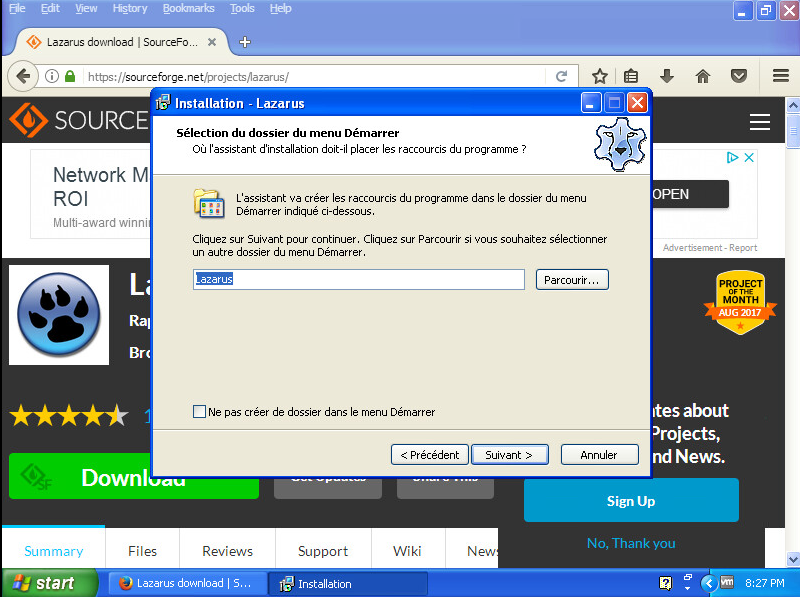Switch to Installation taskbar item

348,583
